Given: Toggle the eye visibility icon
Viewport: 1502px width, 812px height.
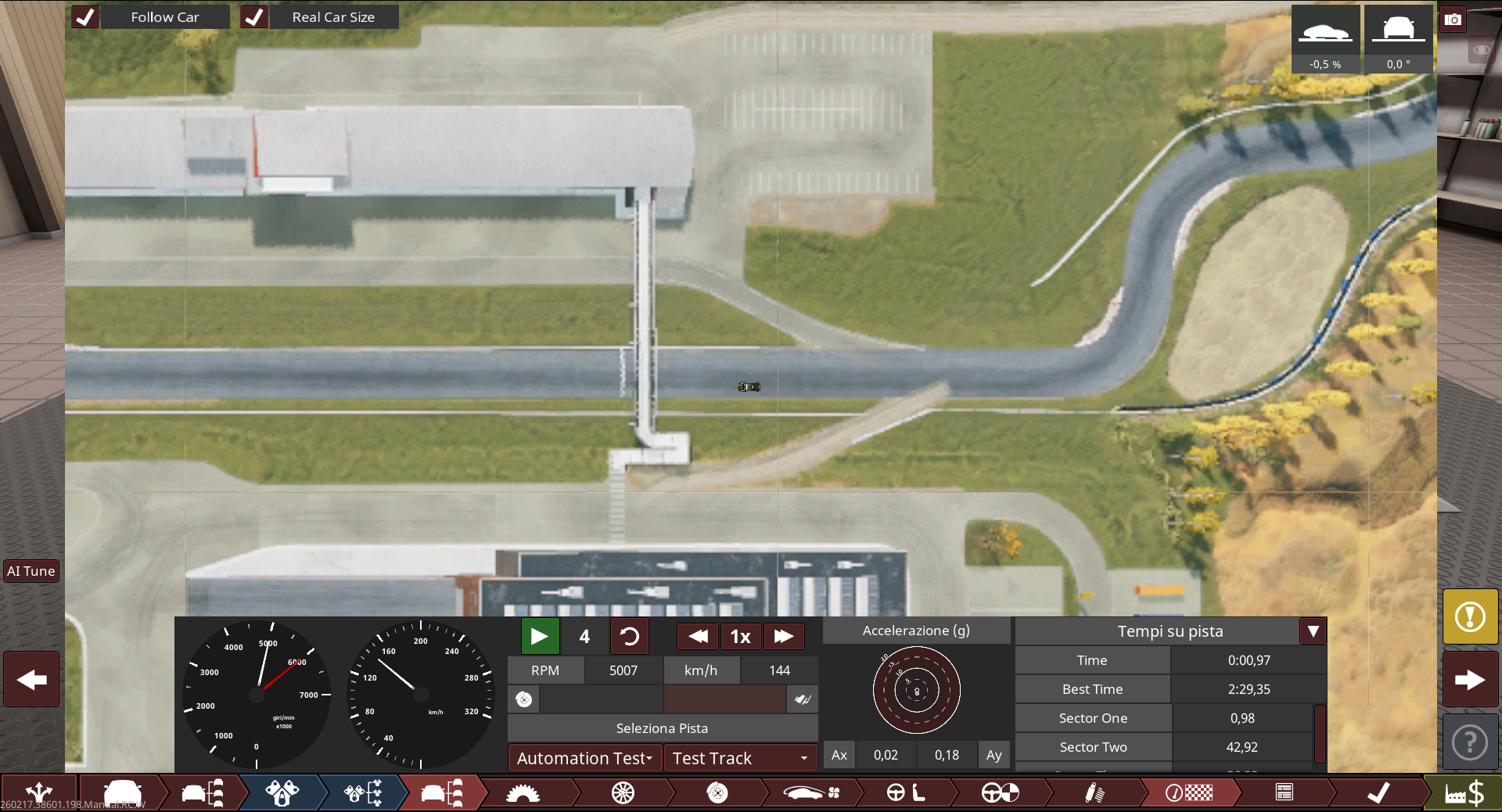Looking at the screenshot, I should tap(1482, 50).
